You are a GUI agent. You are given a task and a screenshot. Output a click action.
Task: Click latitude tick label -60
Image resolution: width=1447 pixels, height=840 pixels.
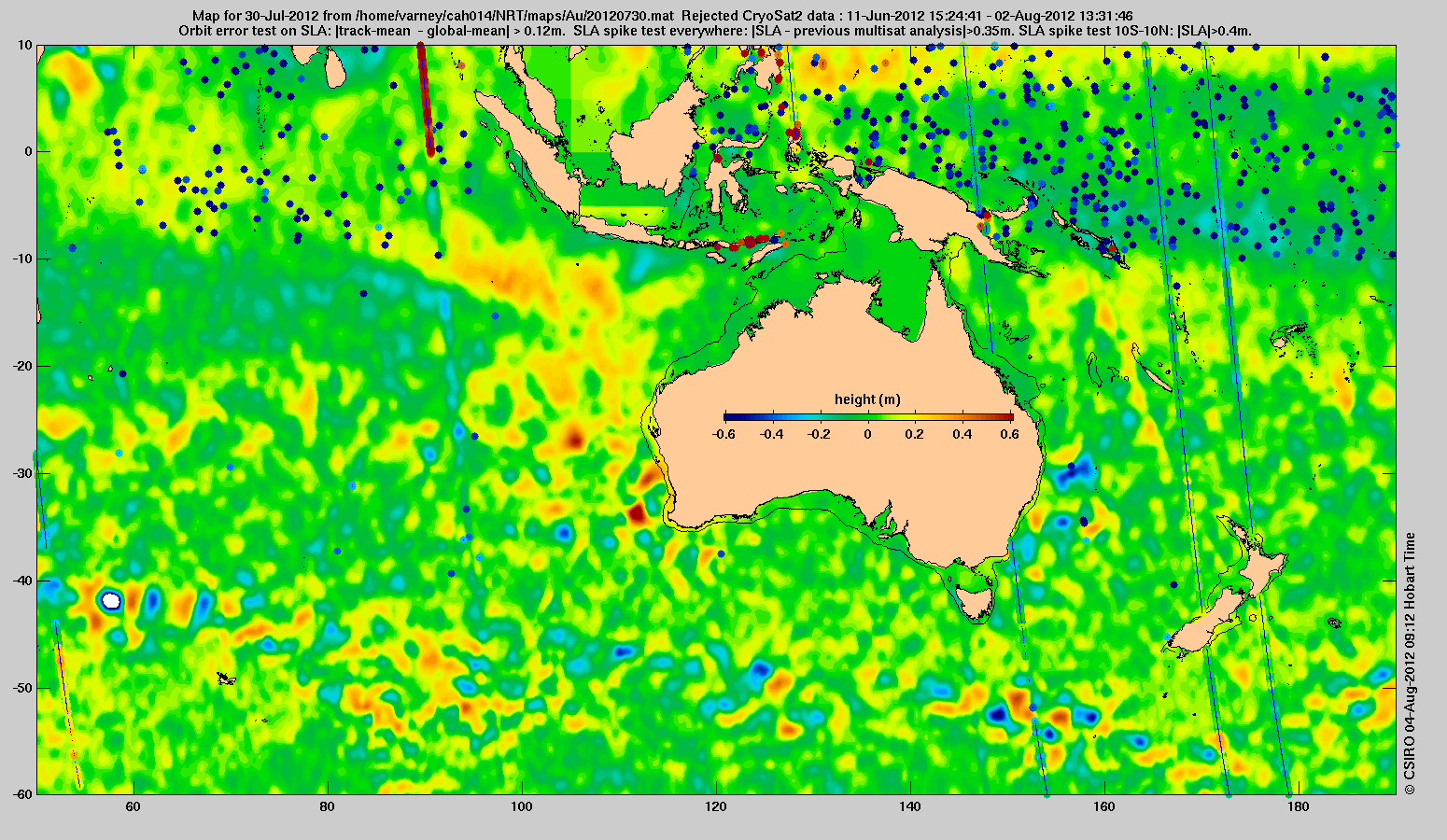tap(22, 794)
